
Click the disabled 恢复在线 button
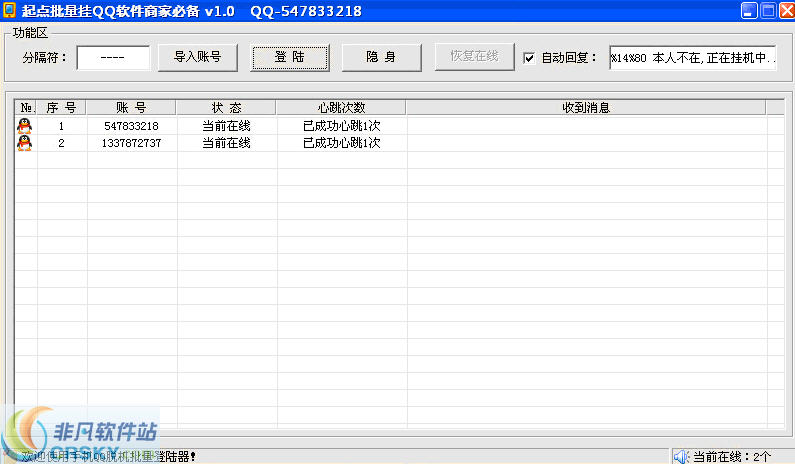coord(475,56)
